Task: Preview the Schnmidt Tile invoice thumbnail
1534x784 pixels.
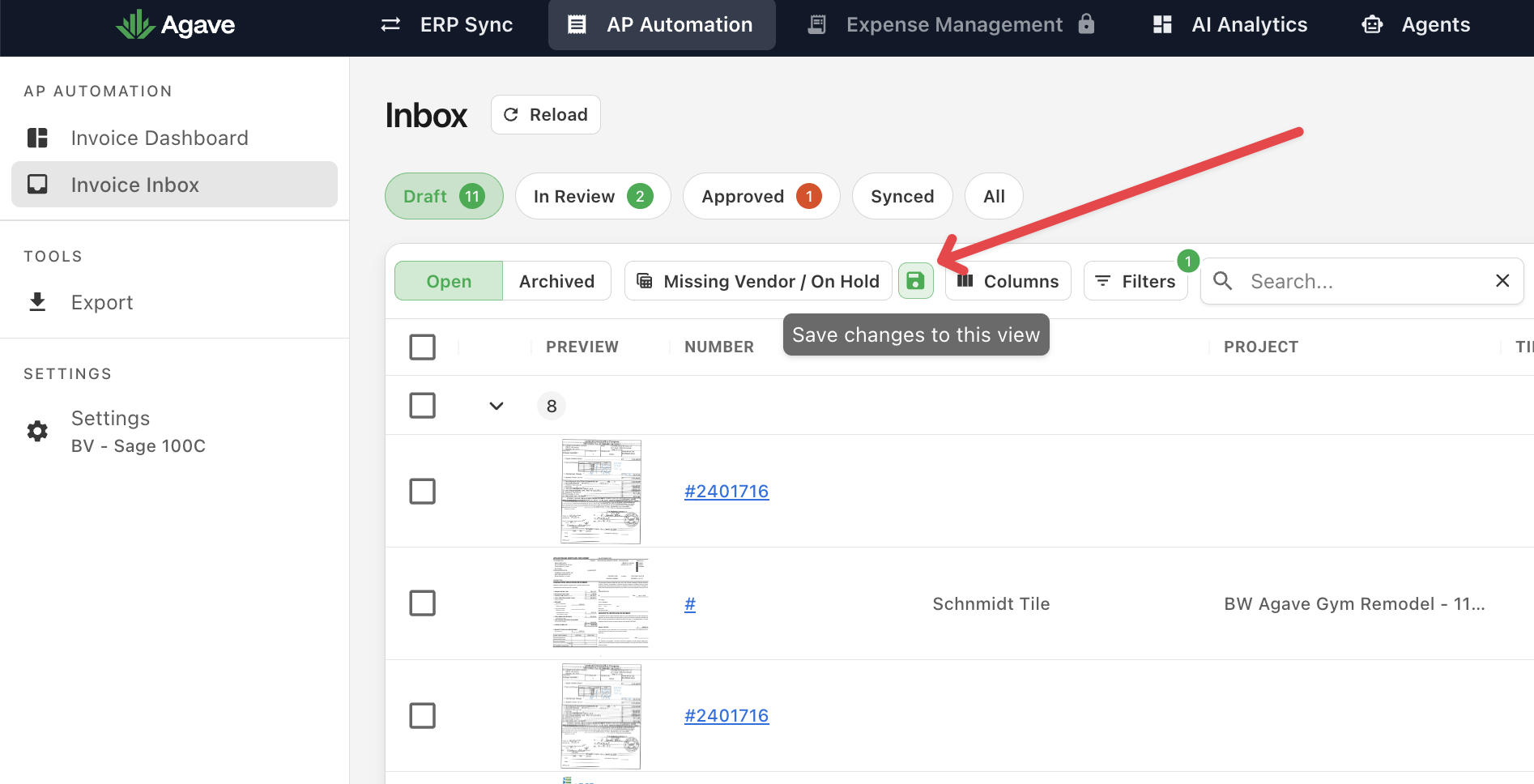Action: [x=601, y=603]
